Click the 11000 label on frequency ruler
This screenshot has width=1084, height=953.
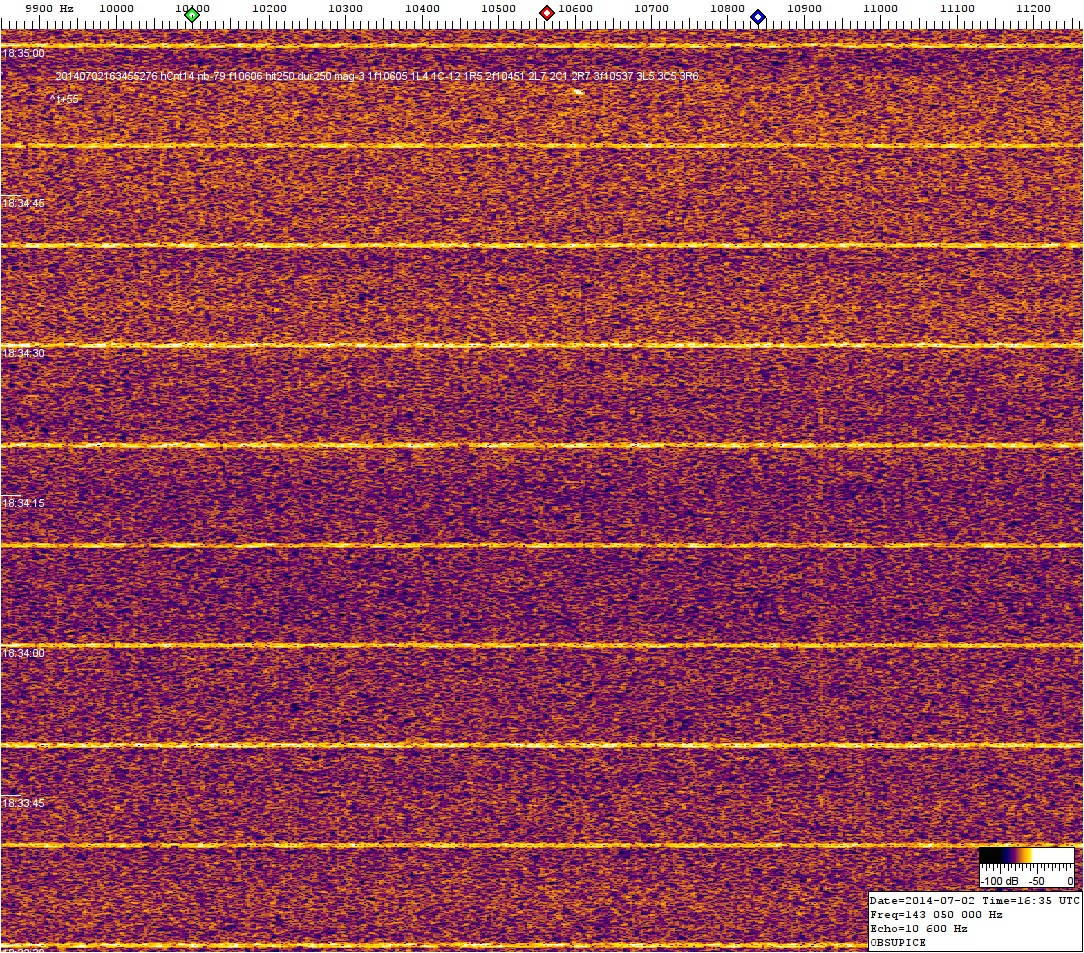pyautogui.click(x=880, y=8)
